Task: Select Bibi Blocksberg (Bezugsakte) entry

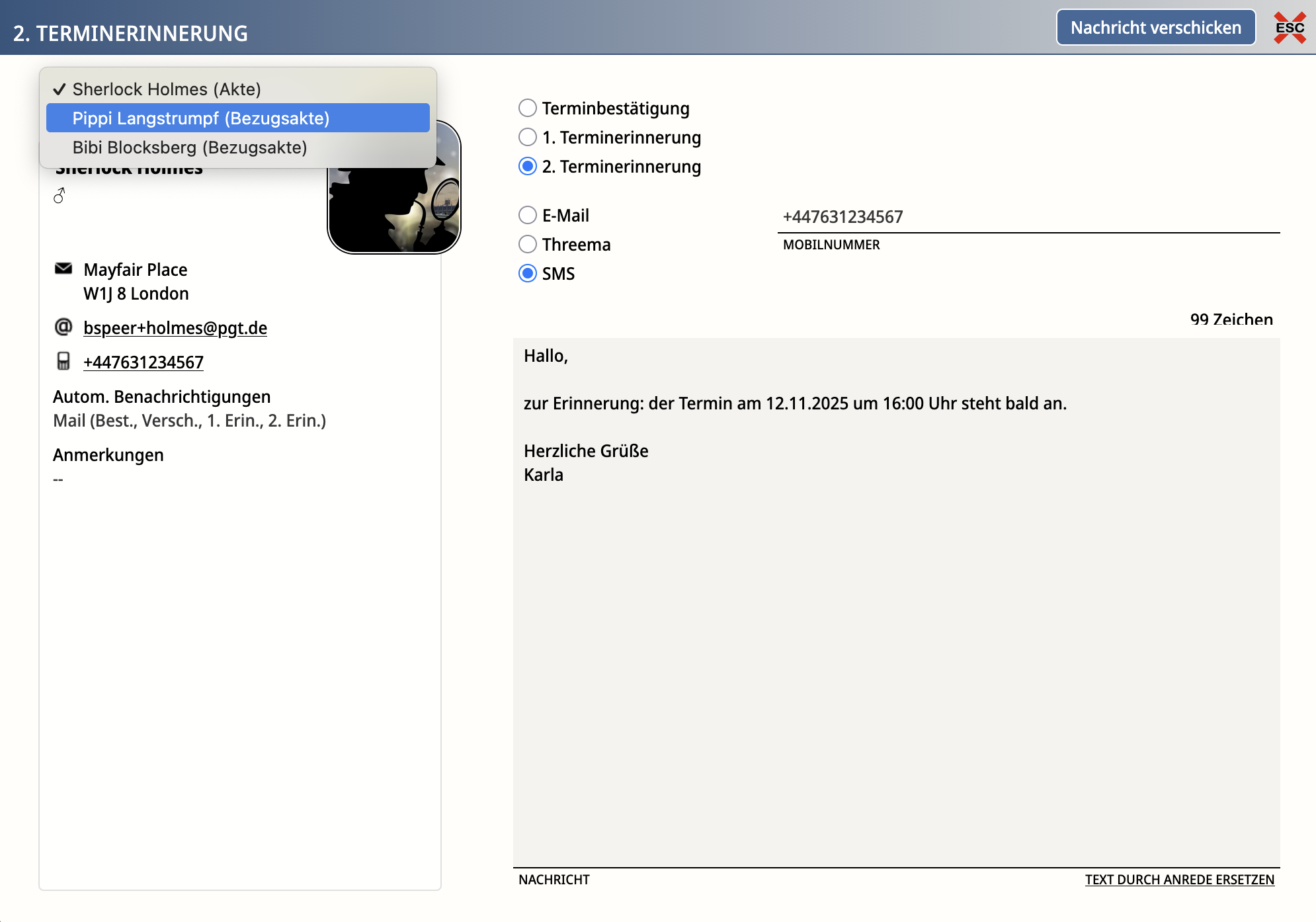Action: point(190,147)
